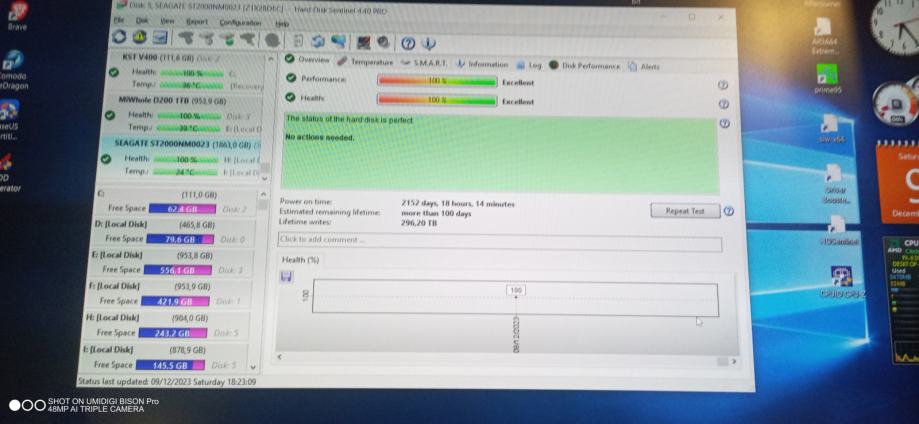Click up arrow of disk list scrollbar
The width and height of the screenshot is (919, 424).
pos(270,59)
